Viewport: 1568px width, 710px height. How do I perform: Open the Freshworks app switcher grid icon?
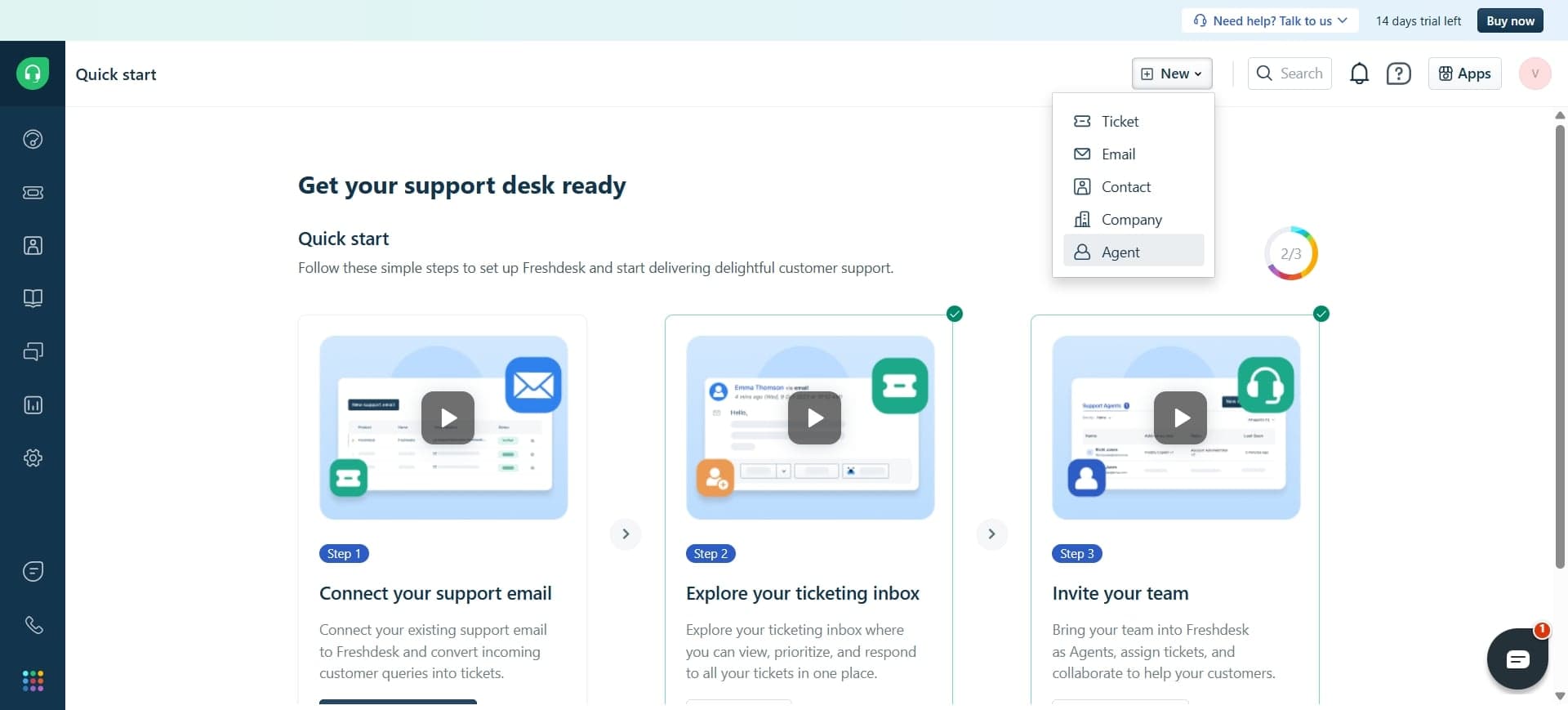pos(33,681)
